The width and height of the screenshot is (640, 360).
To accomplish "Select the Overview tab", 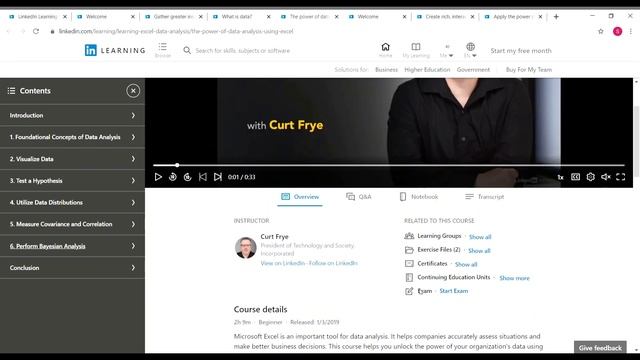I will [300, 197].
